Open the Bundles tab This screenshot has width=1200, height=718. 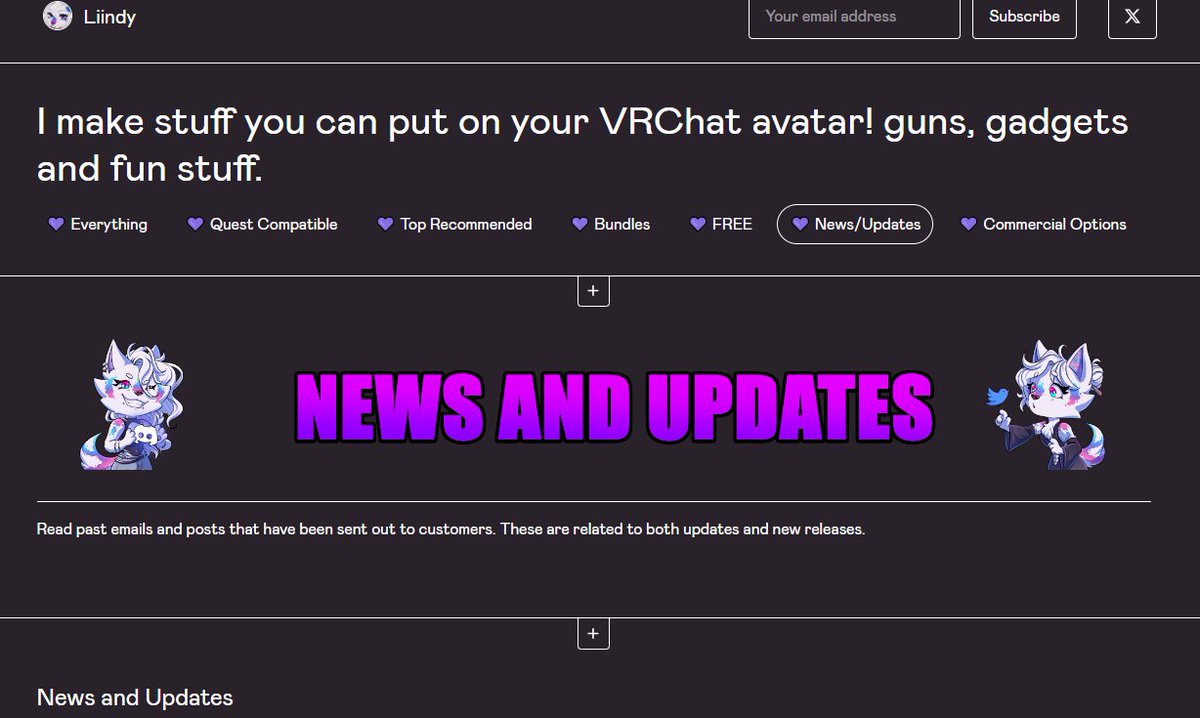point(611,224)
